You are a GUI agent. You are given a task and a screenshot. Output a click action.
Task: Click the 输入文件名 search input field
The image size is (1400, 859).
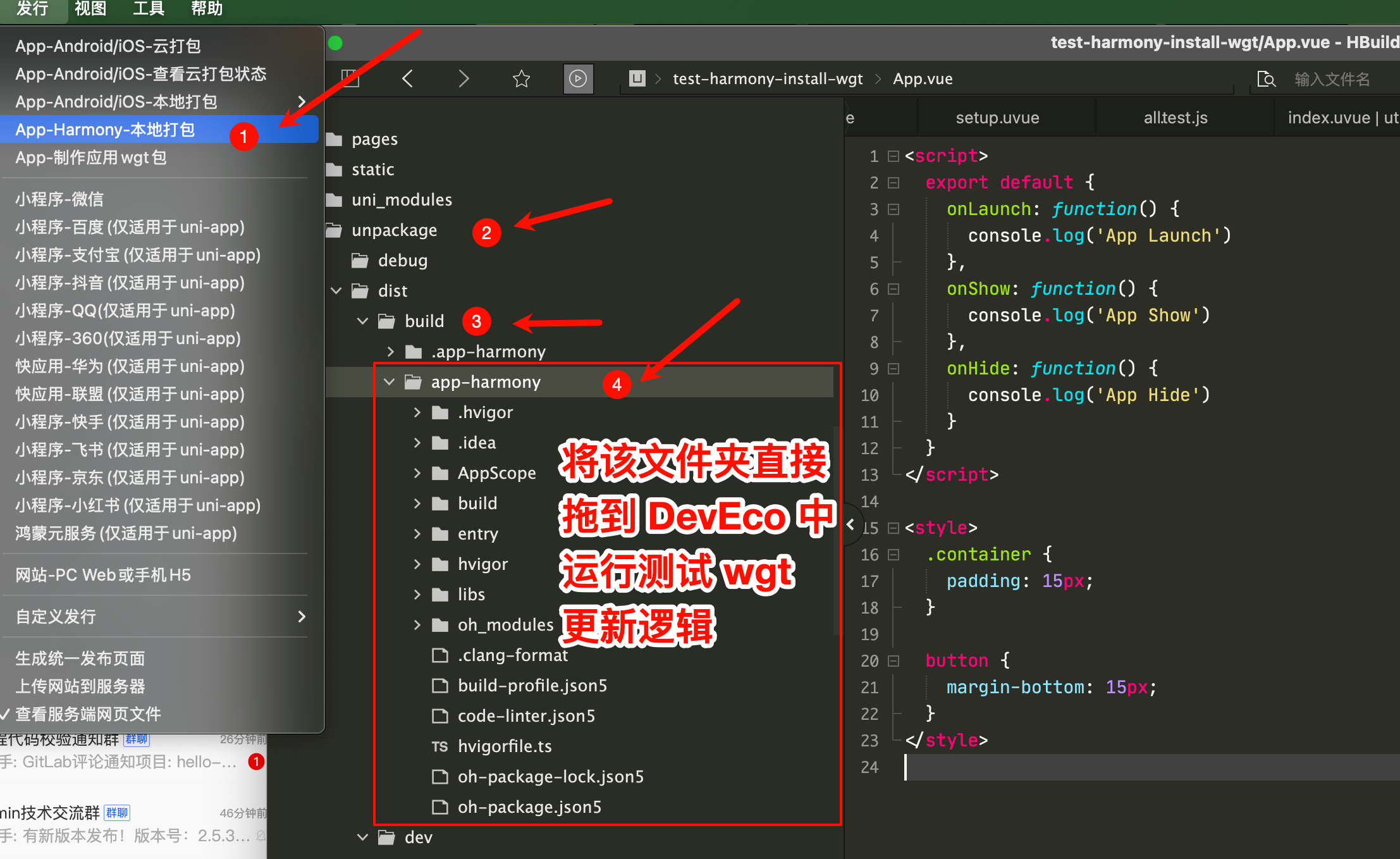point(1332,79)
